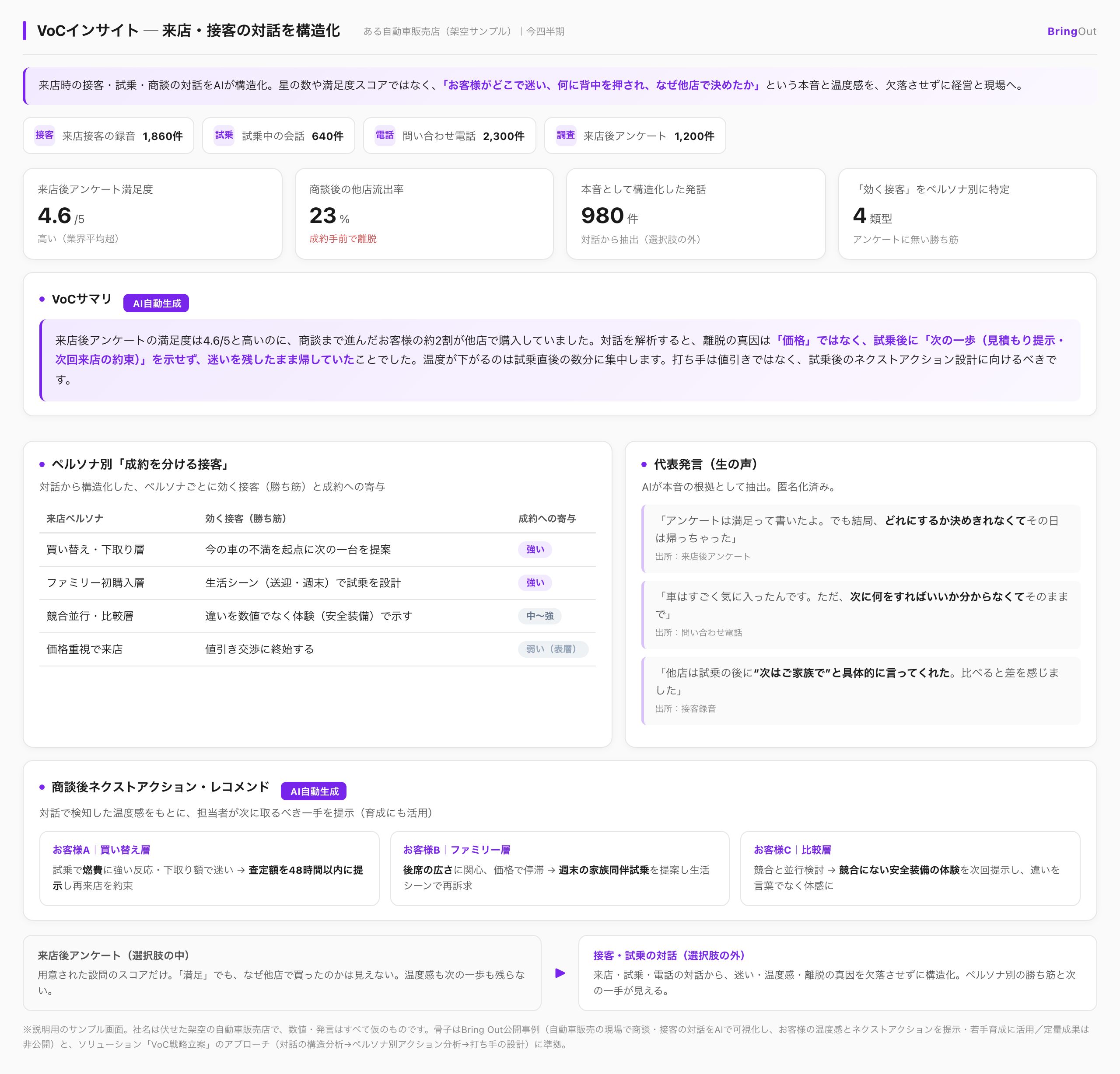Select the 問い合わせ電話 2,300件 source chip
This screenshot has width=1120, height=1074.
coord(450,136)
